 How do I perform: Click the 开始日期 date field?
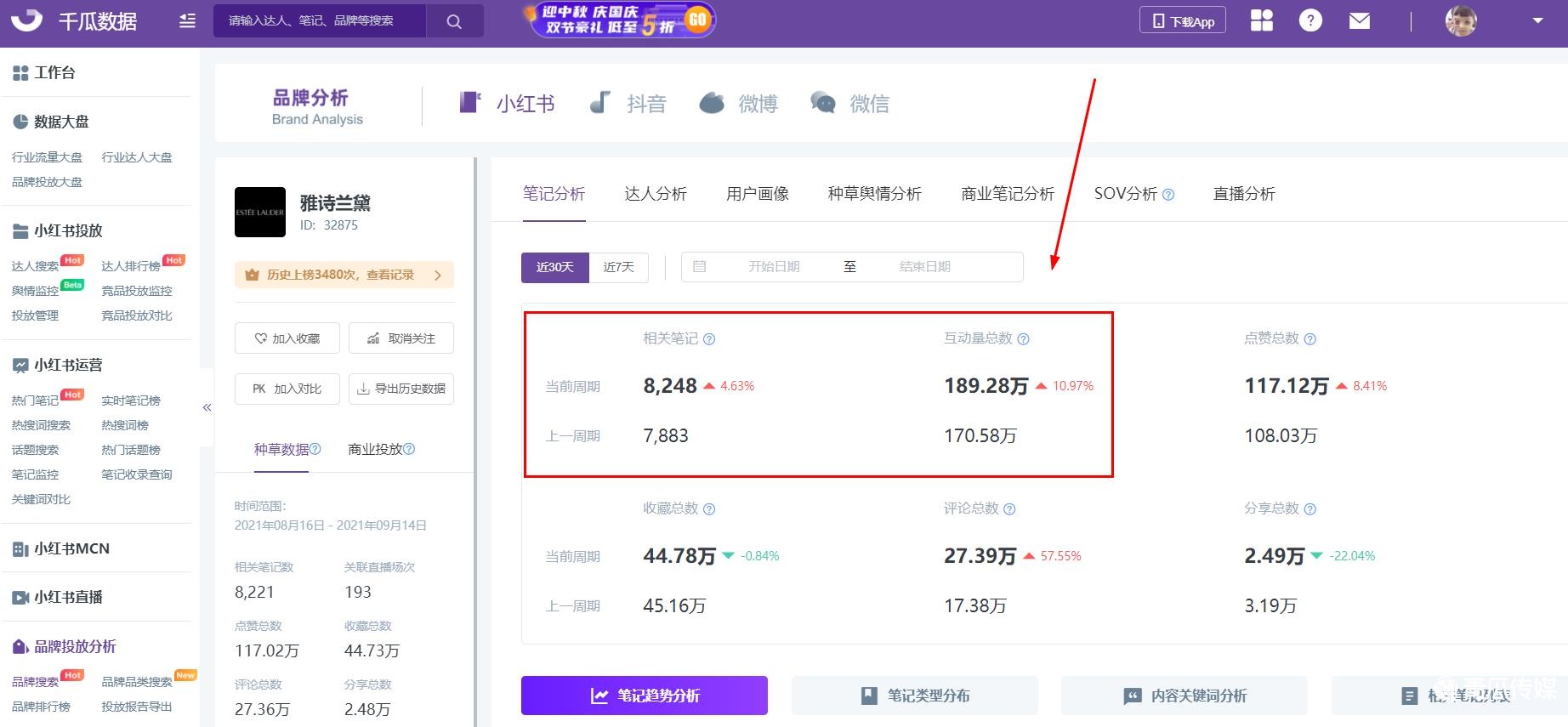pyautogui.click(x=773, y=267)
